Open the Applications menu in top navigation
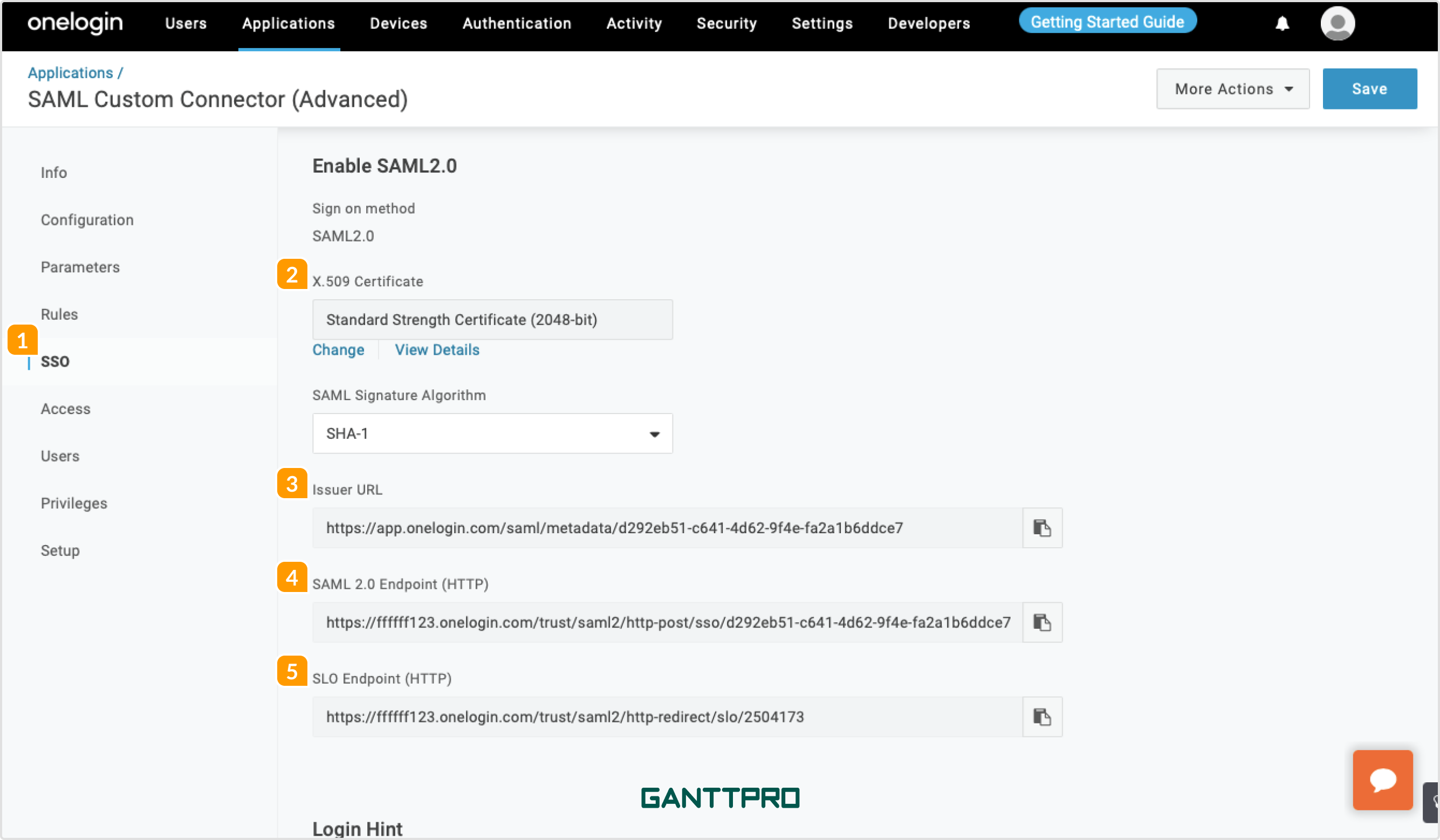 pos(289,23)
